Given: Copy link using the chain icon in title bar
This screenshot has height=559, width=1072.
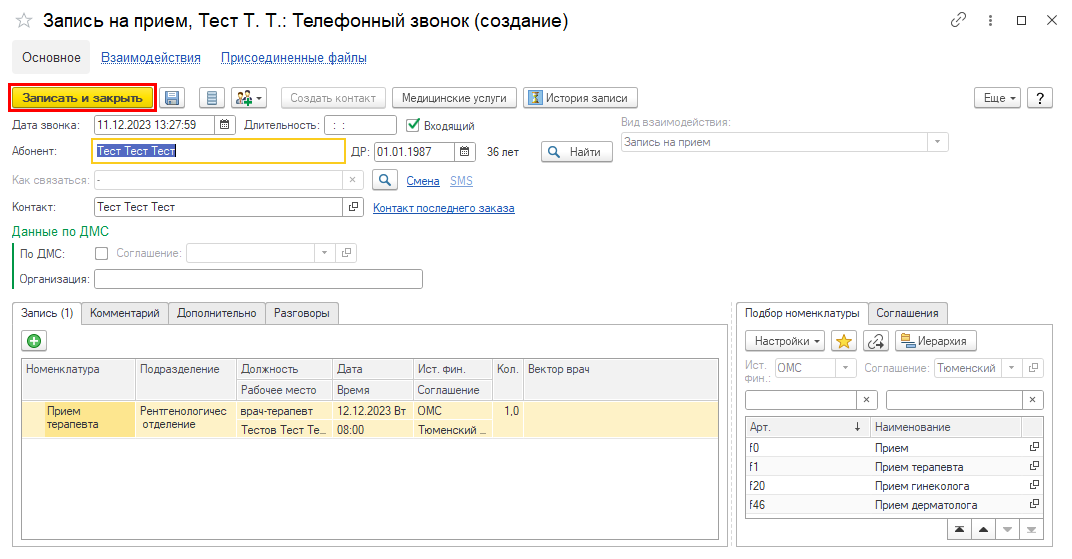Looking at the screenshot, I should coord(959,20).
